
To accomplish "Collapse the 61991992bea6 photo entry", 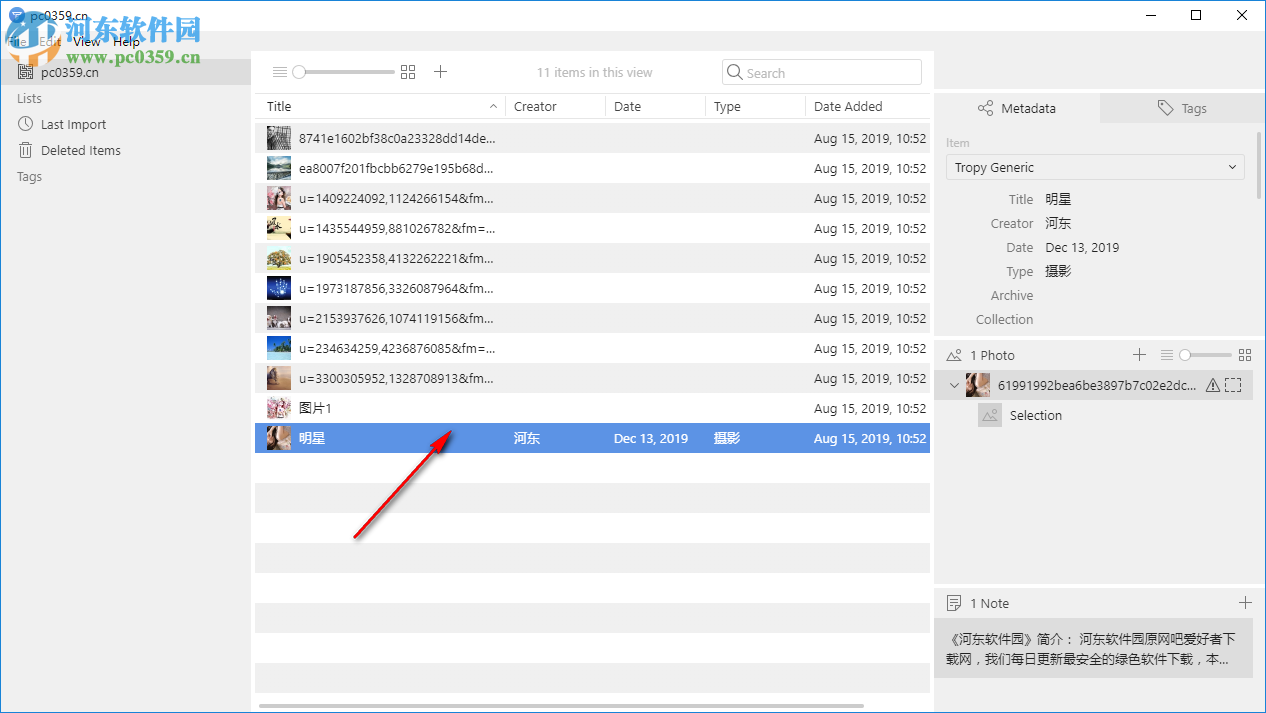I will click(954, 385).
